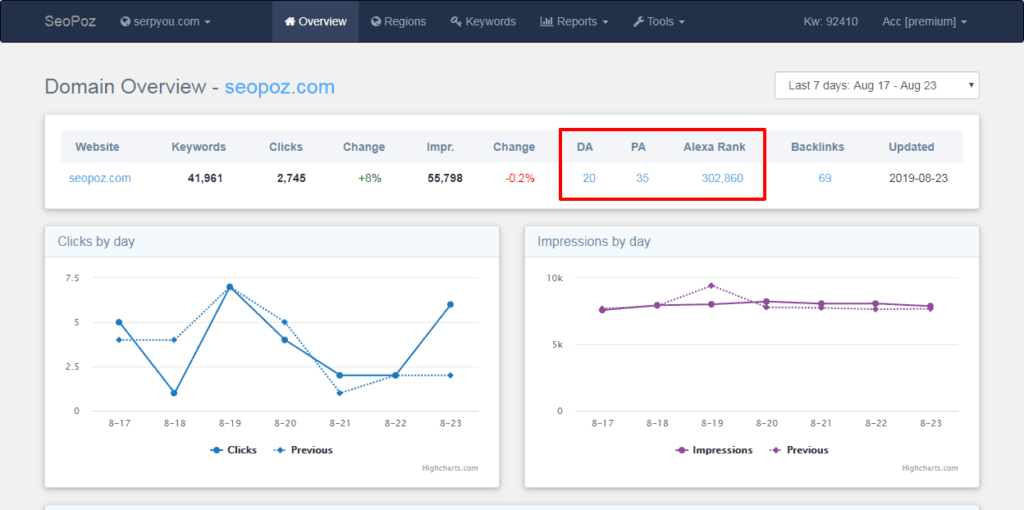Click the DA column header
The height and width of the screenshot is (510, 1024).
pyautogui.click(x=584, y=147)
